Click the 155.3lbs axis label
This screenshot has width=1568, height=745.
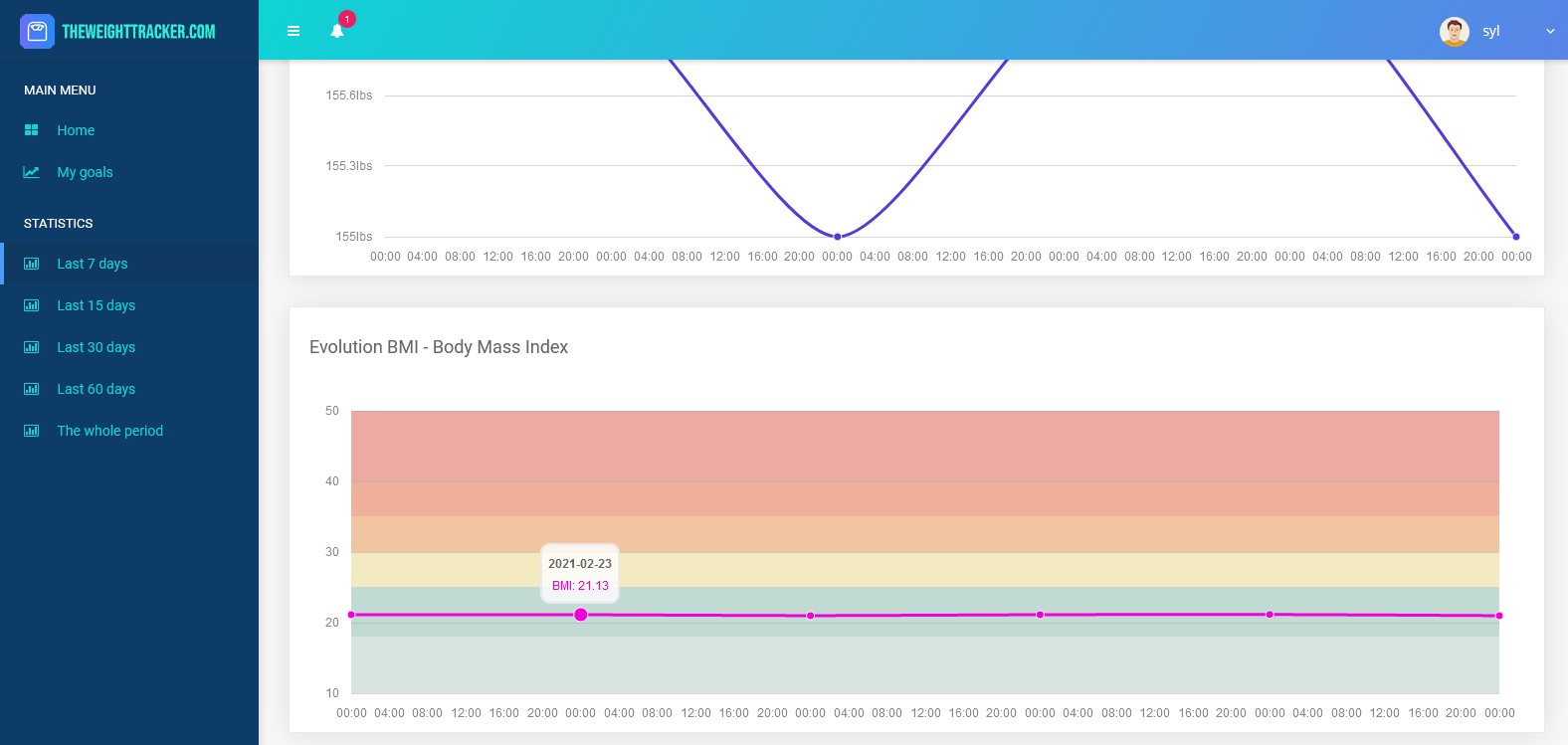(349, 166)
